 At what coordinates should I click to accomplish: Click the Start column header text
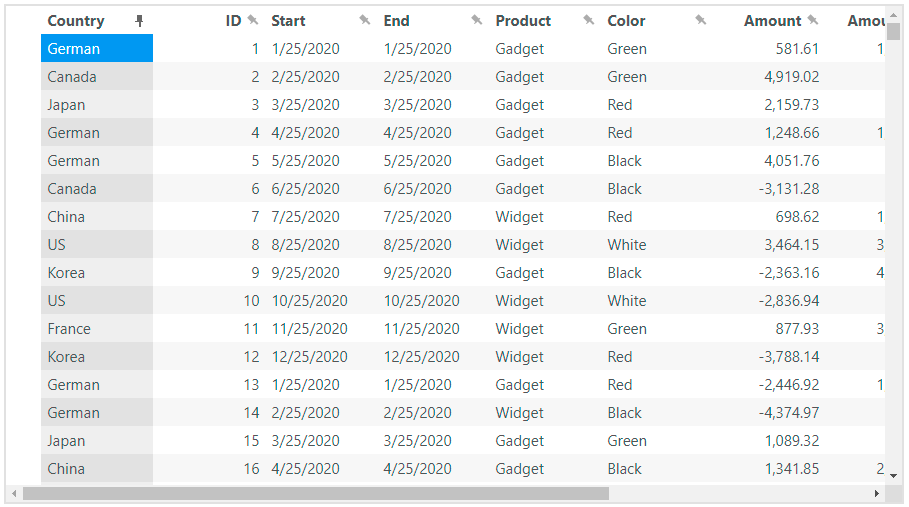(x=288, y=21)
